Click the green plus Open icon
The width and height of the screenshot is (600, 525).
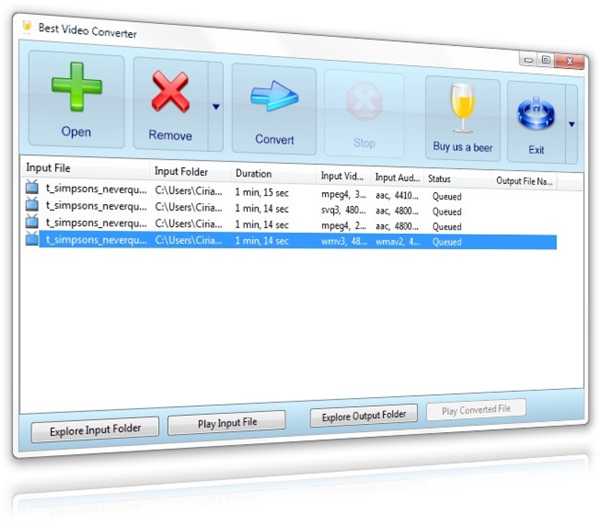click(x=77, y=87)
